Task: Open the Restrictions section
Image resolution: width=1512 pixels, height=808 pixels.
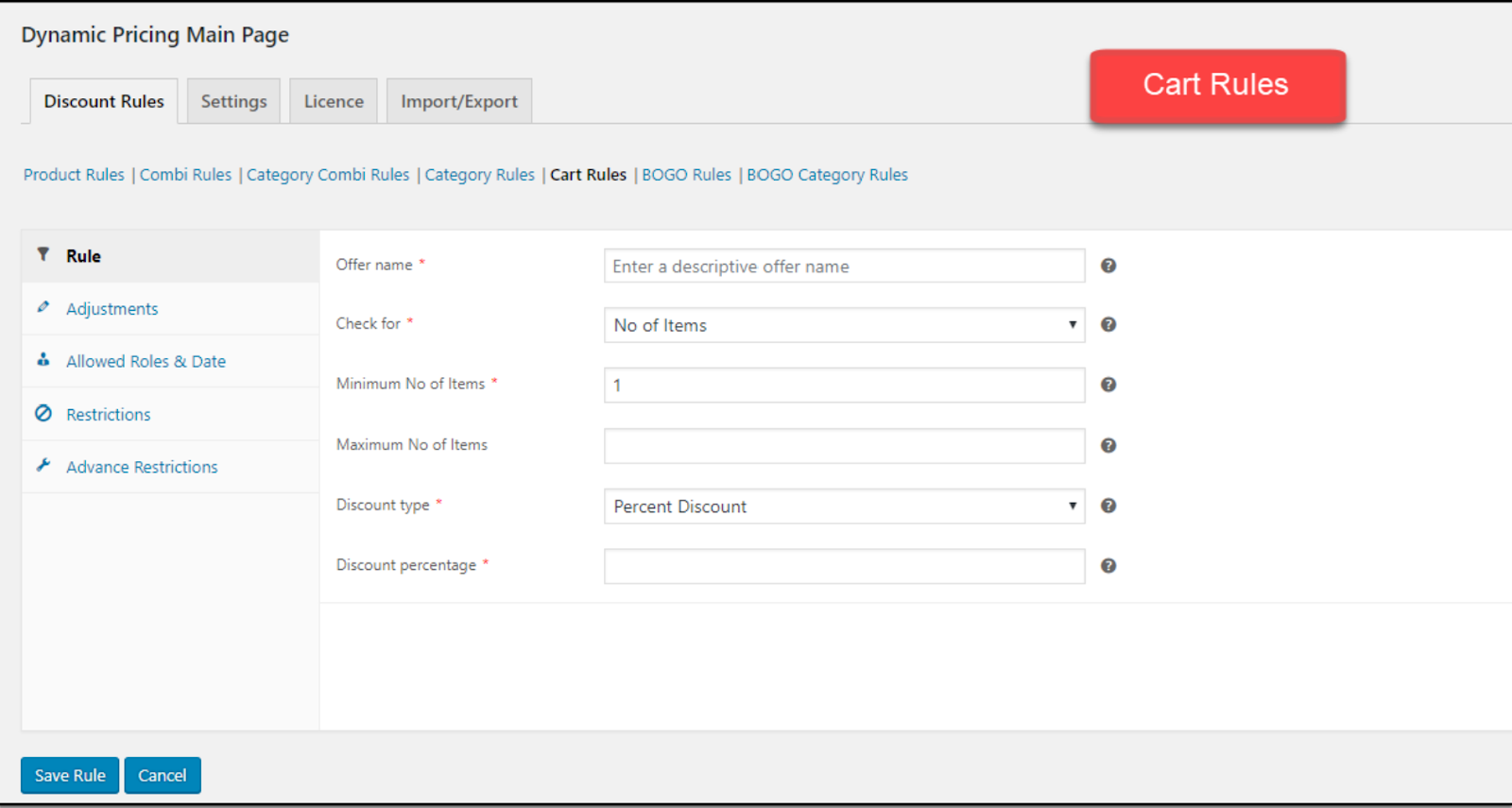Action: (170, 414)
